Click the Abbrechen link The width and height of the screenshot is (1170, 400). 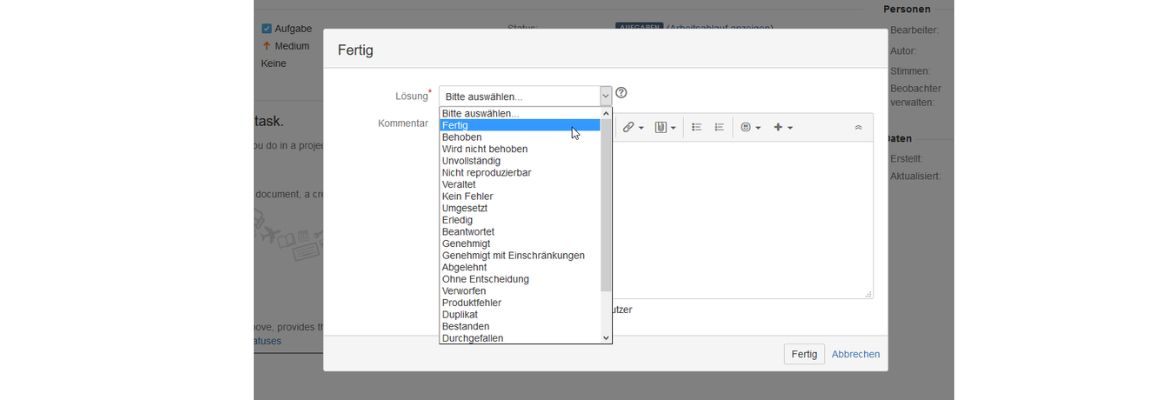click(856, 354)
